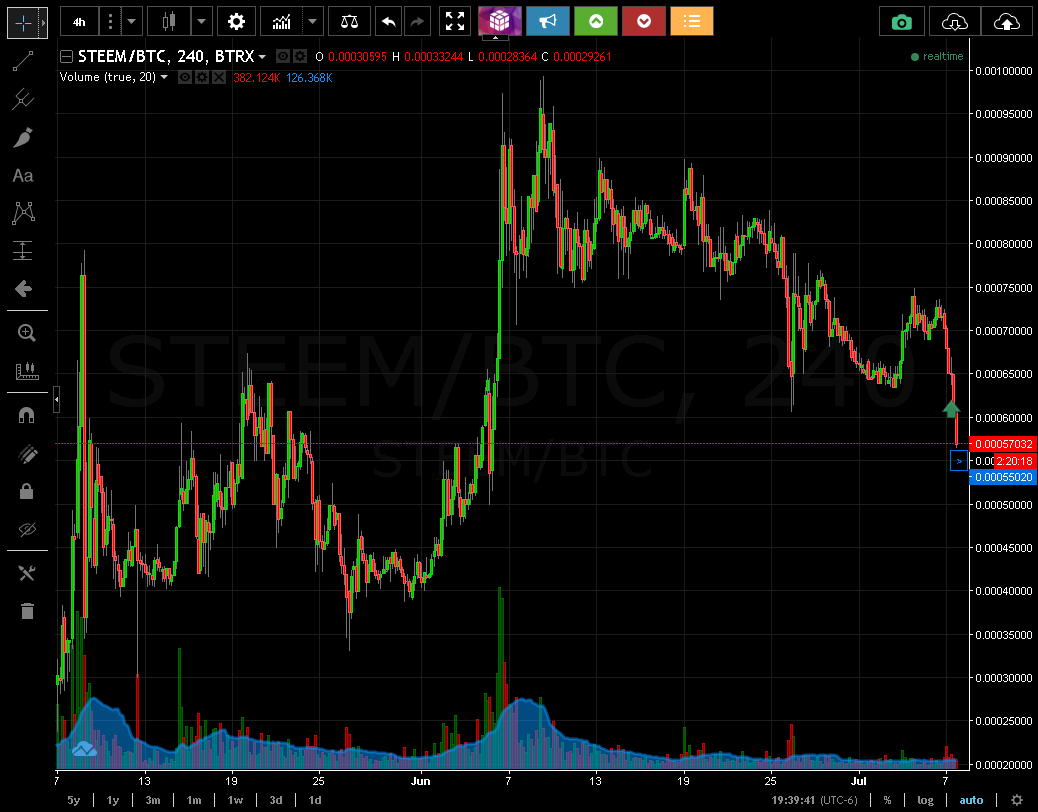
Task: Open timezone menu at clock 19:39:41
Action: [x=814, y=800]
